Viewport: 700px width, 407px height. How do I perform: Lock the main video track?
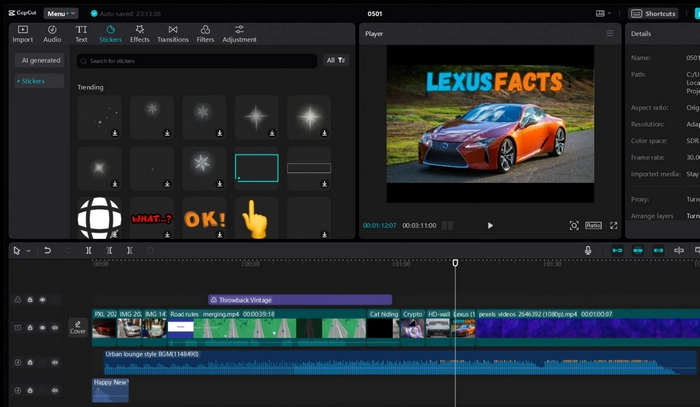coord(30,328)
